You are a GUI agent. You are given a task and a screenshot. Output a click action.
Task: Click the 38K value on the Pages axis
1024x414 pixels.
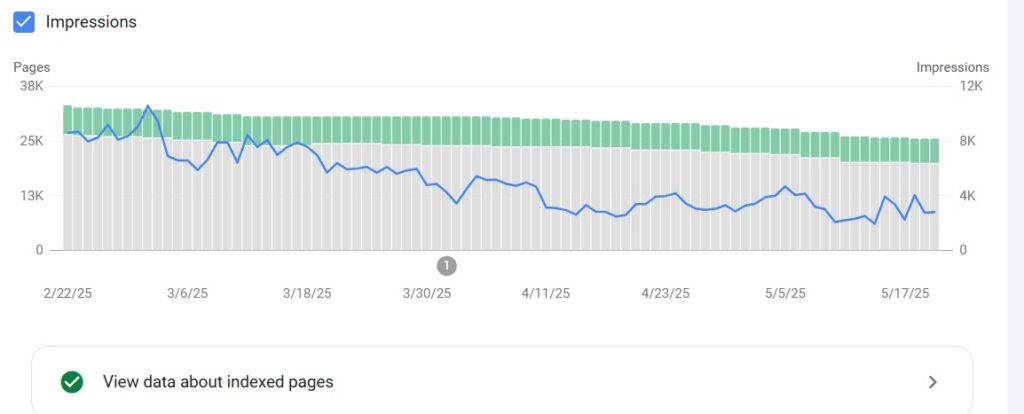32,86
